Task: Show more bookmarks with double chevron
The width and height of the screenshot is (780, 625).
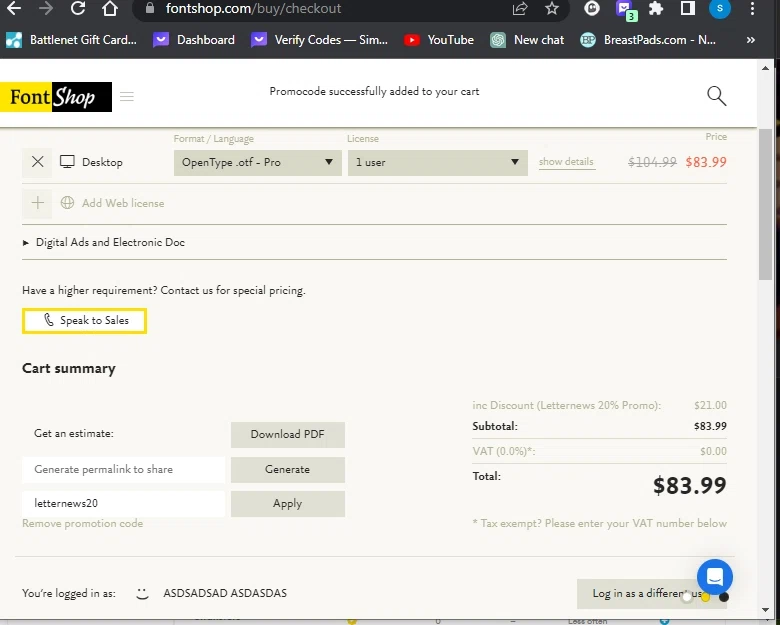Action: (751, 40)
